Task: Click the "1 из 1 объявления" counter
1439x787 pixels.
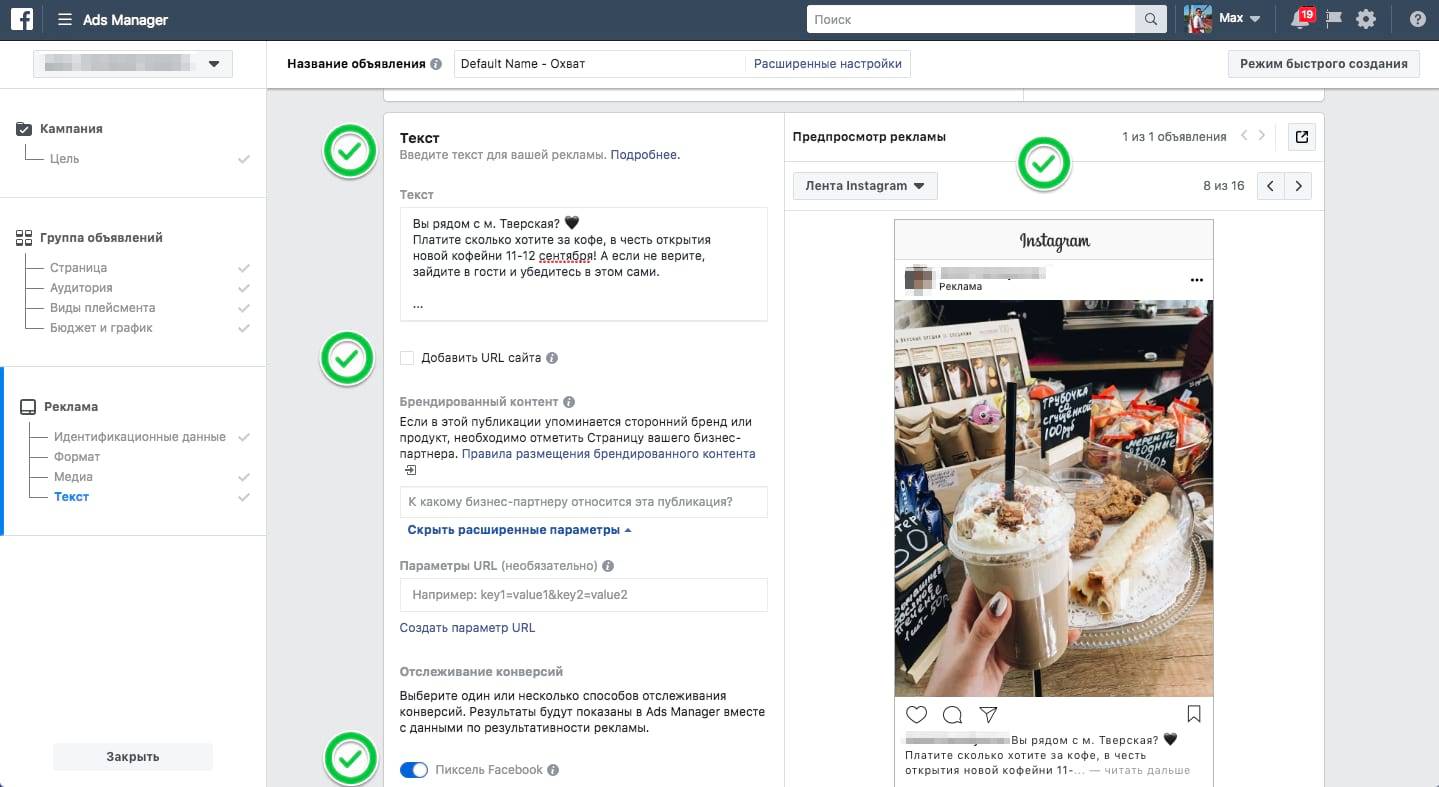Action: click(x=1174, y=136)
